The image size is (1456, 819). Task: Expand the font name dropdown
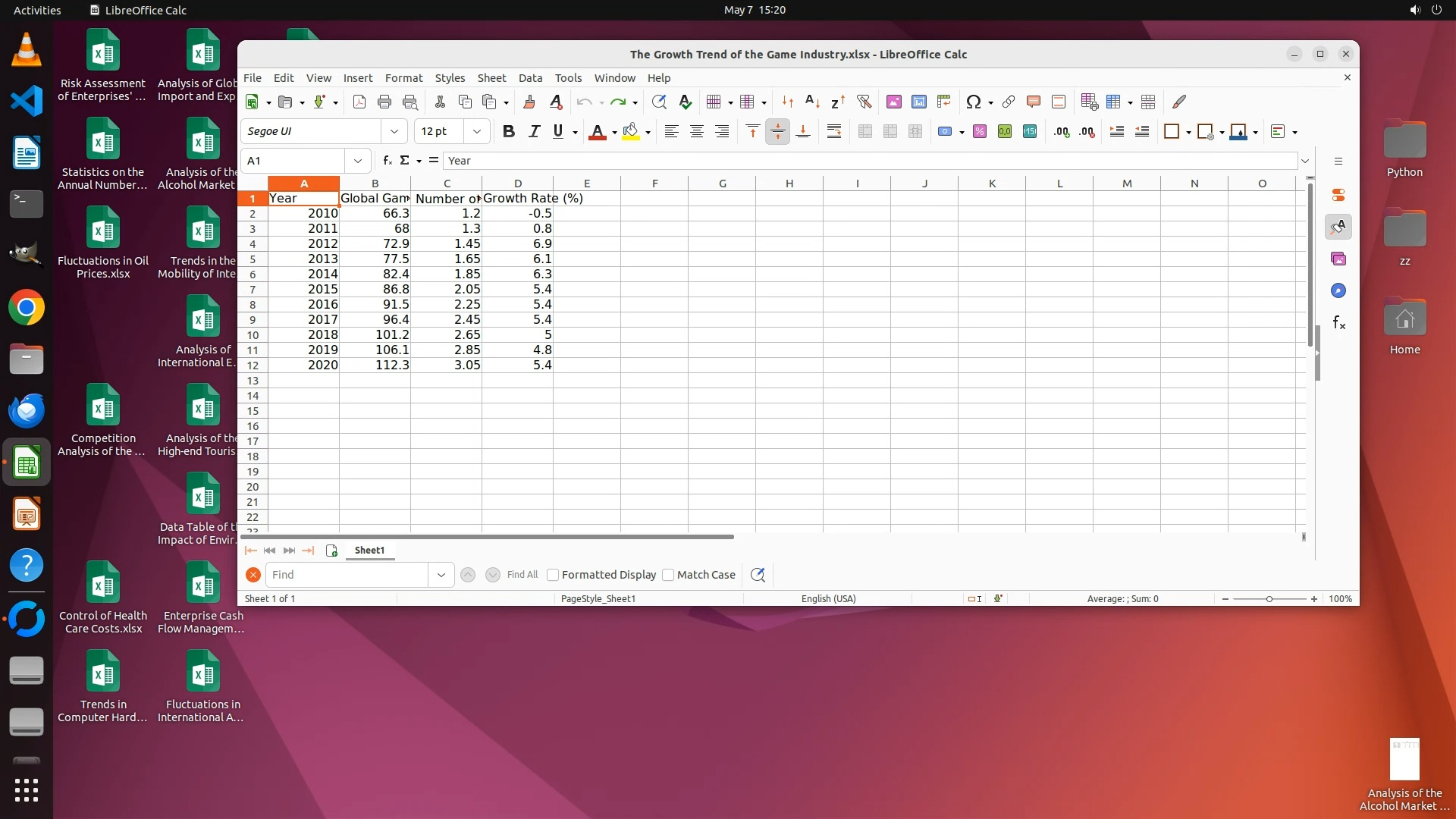point(394,131)
